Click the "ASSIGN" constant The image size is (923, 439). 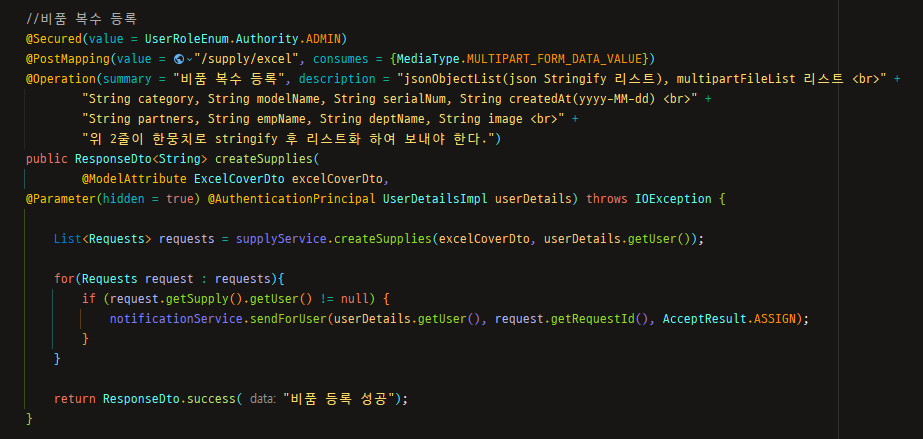point(775,319)
